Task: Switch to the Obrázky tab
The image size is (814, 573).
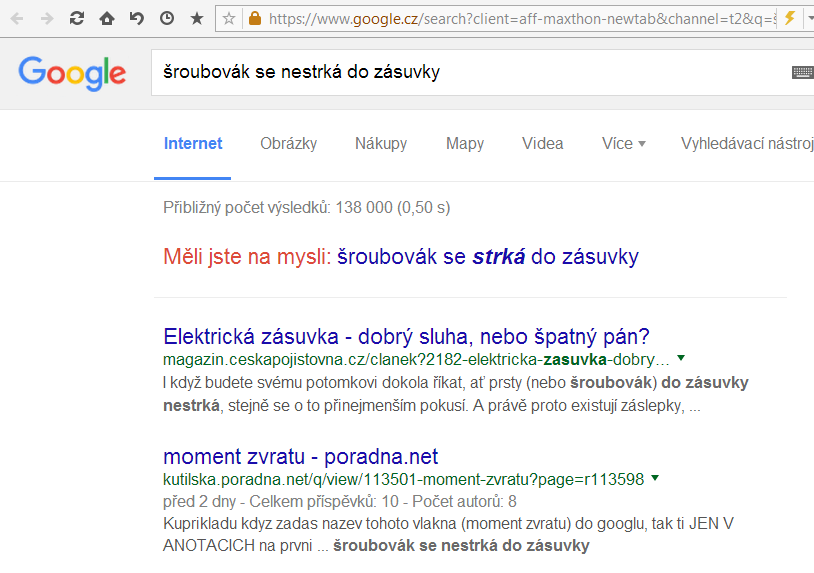Action: pyautogui.click(x=288, y=143)
